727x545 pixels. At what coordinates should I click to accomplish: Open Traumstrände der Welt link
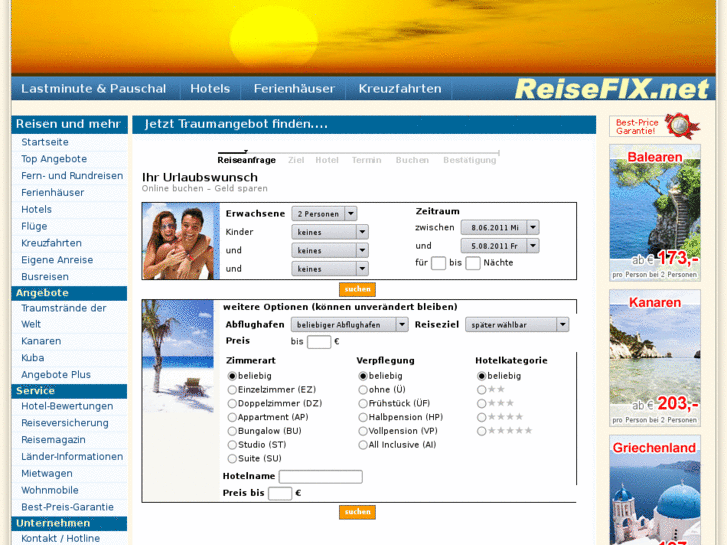(64, 316)
